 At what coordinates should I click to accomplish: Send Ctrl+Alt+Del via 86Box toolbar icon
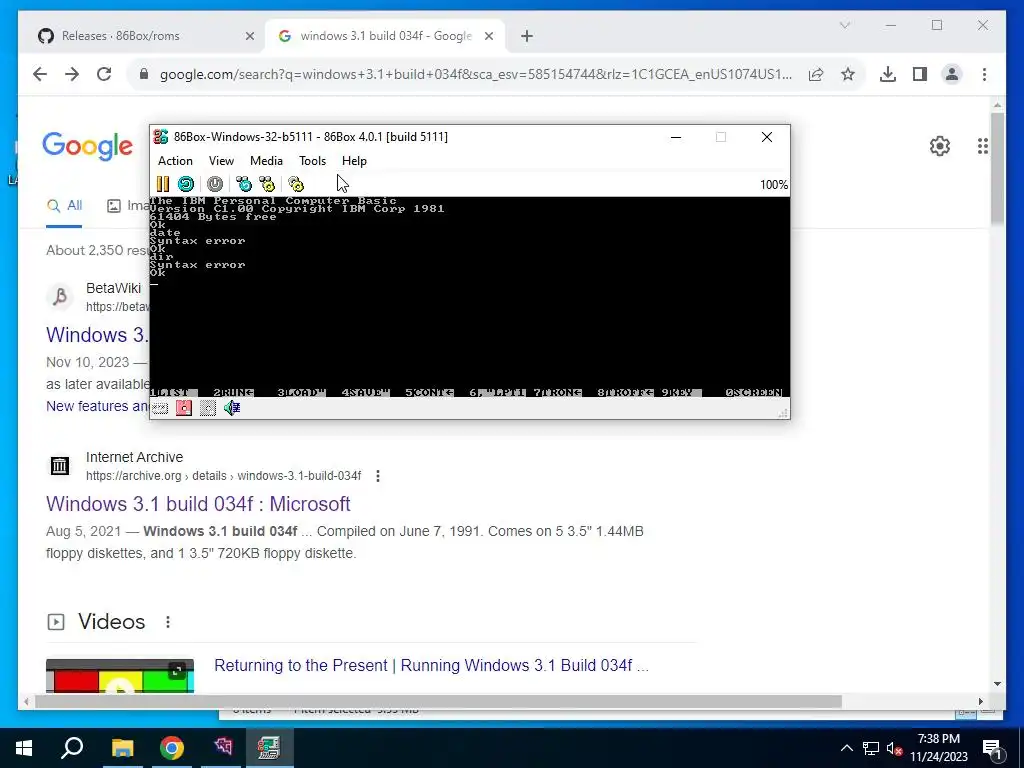pos(244,184)
